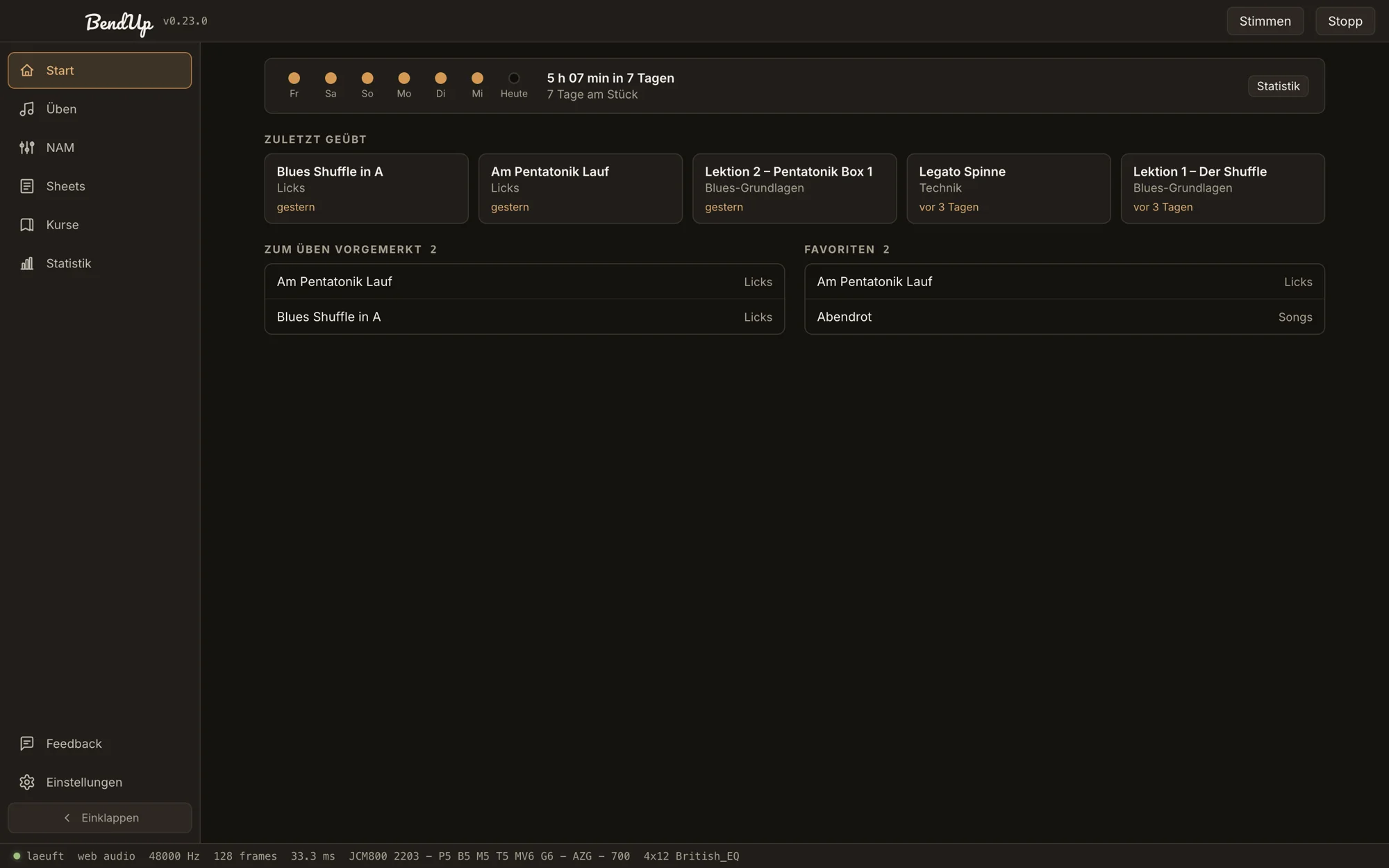Open Statistik from the streak card
The image size is (1389, 868).
[x=1278, y=86]
